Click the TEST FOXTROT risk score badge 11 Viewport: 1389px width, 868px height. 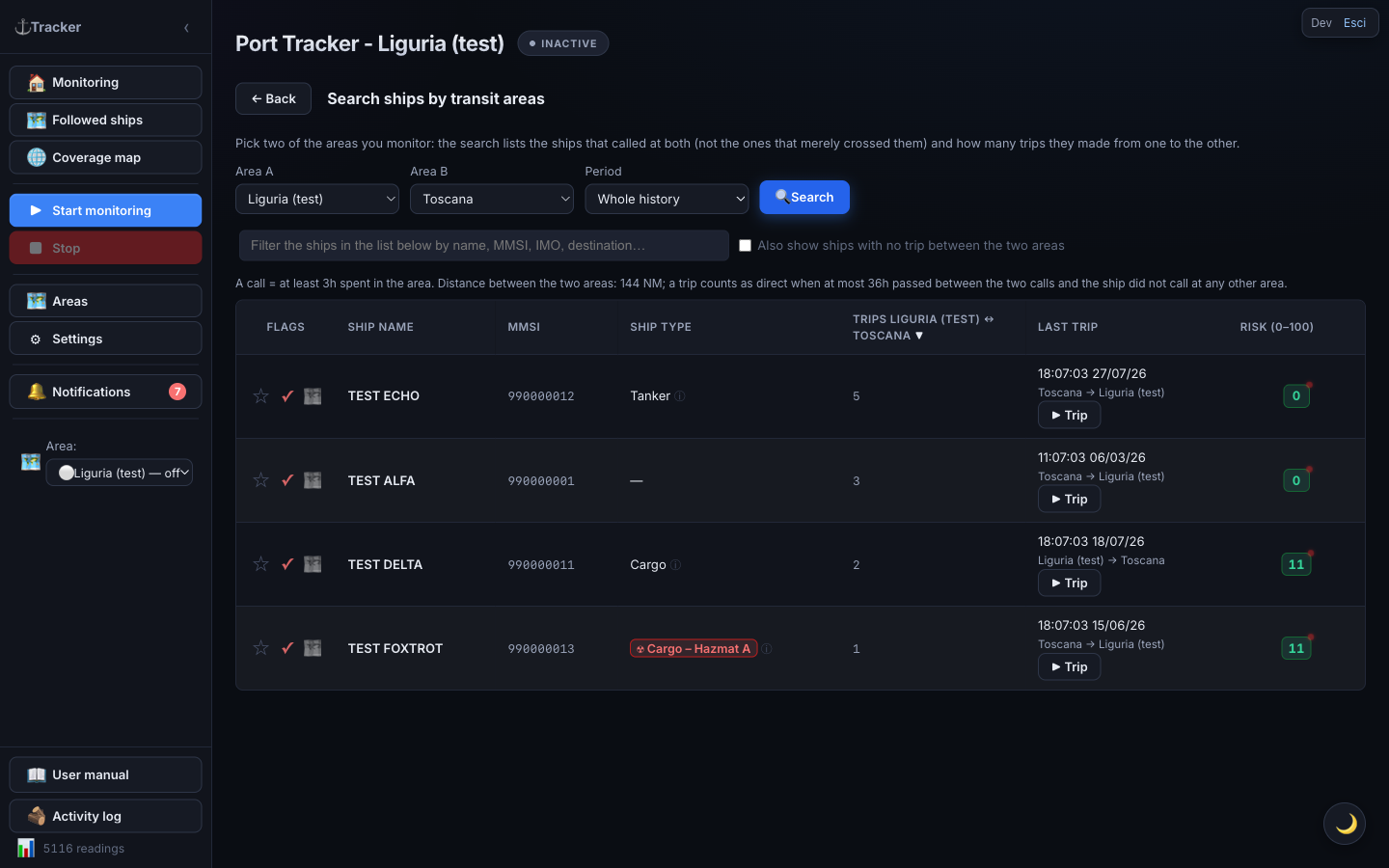[x=1295, y=649]
